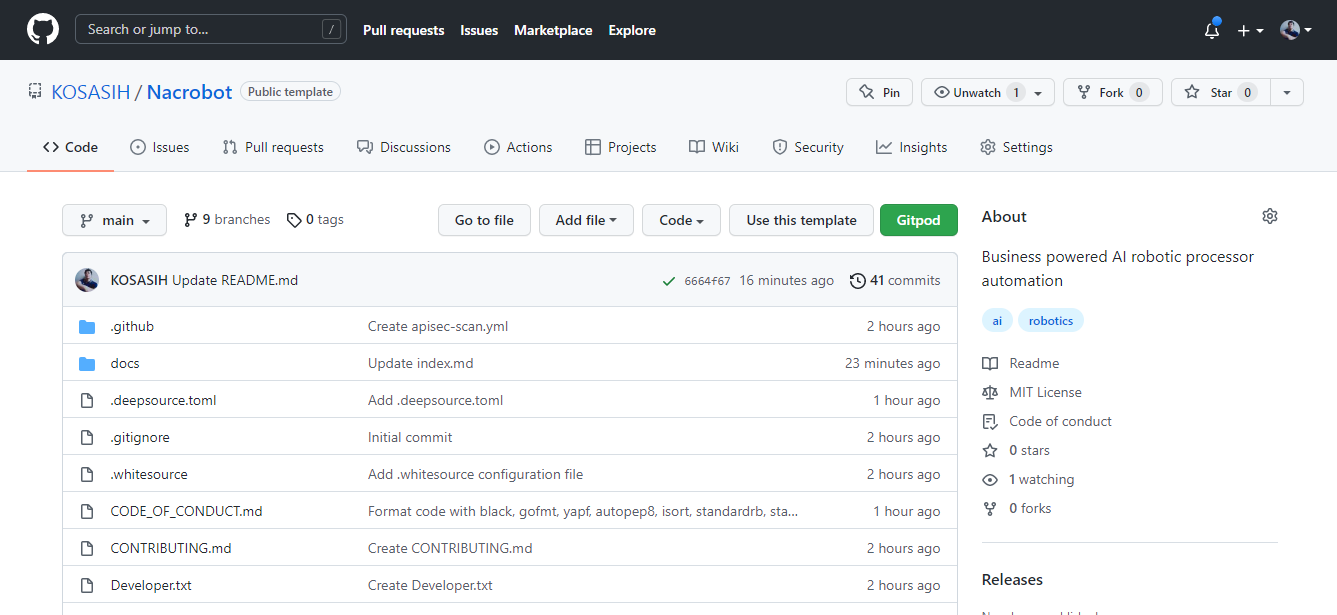Open the docs folder
1337x615 pixels.
(125, 363)
